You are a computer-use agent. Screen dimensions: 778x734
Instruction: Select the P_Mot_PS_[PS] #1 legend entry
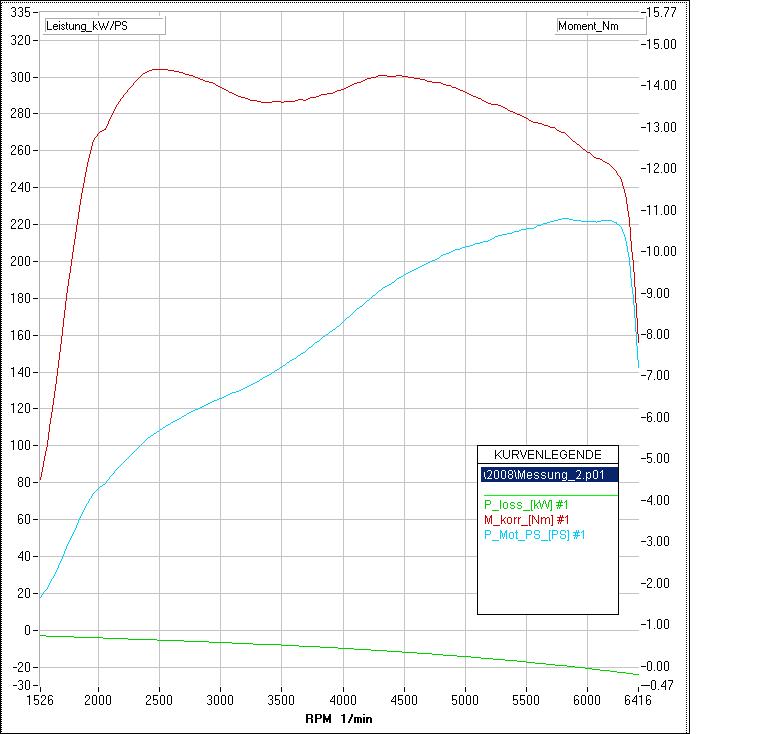534,535
